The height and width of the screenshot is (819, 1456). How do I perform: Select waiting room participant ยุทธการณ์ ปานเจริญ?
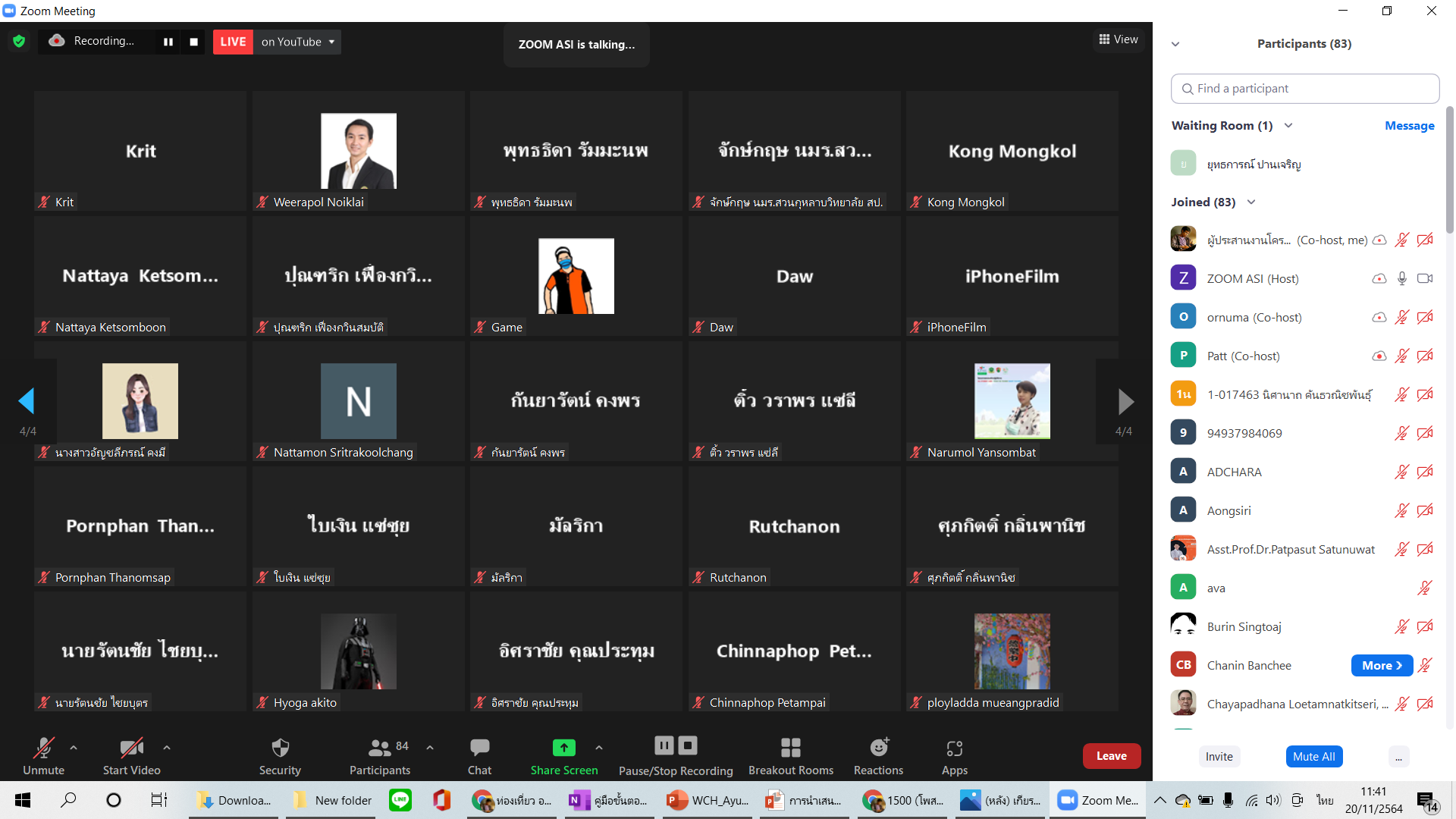pos(1304,165)
